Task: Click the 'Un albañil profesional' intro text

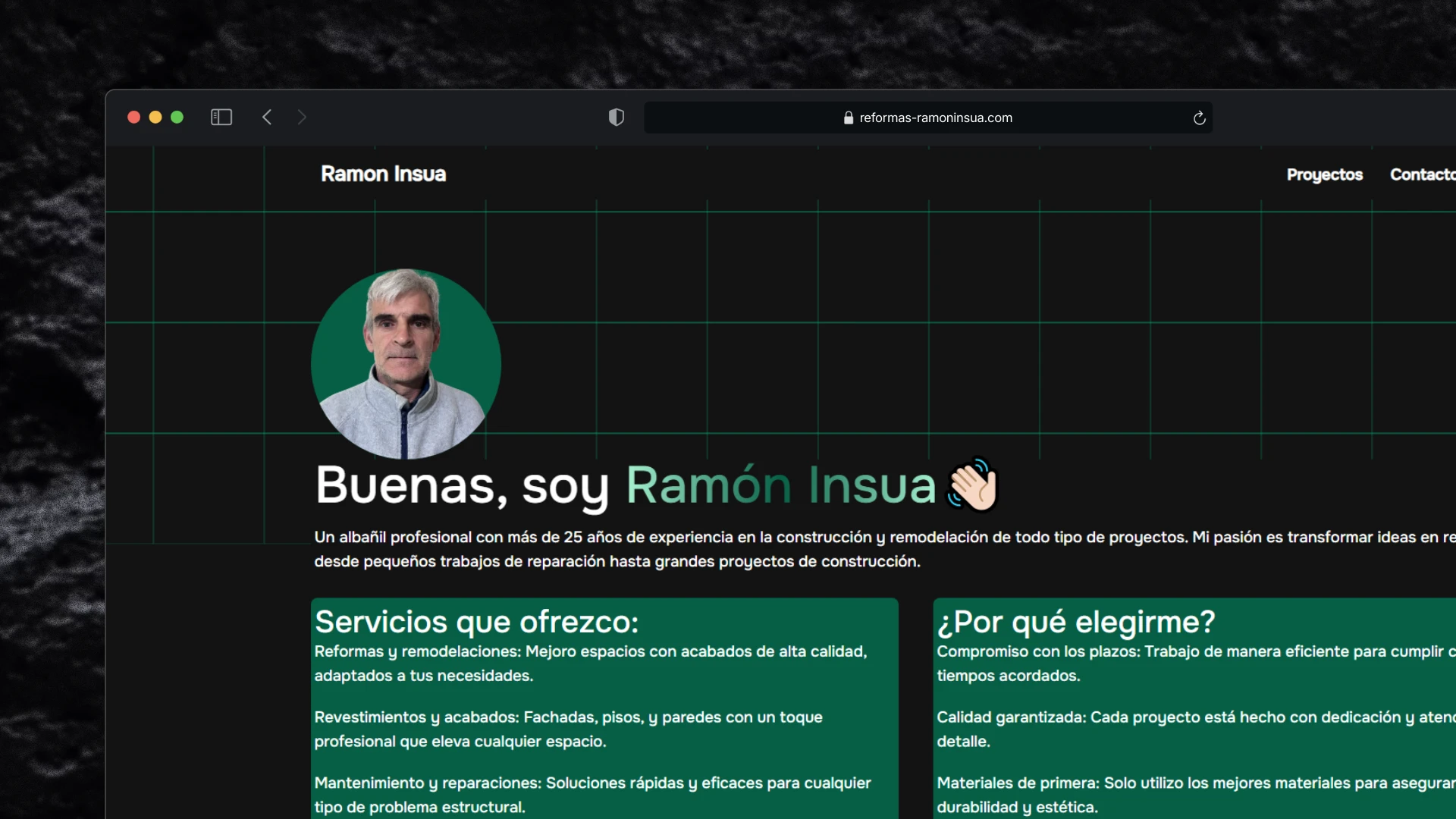Action: [x=885, y=549]
